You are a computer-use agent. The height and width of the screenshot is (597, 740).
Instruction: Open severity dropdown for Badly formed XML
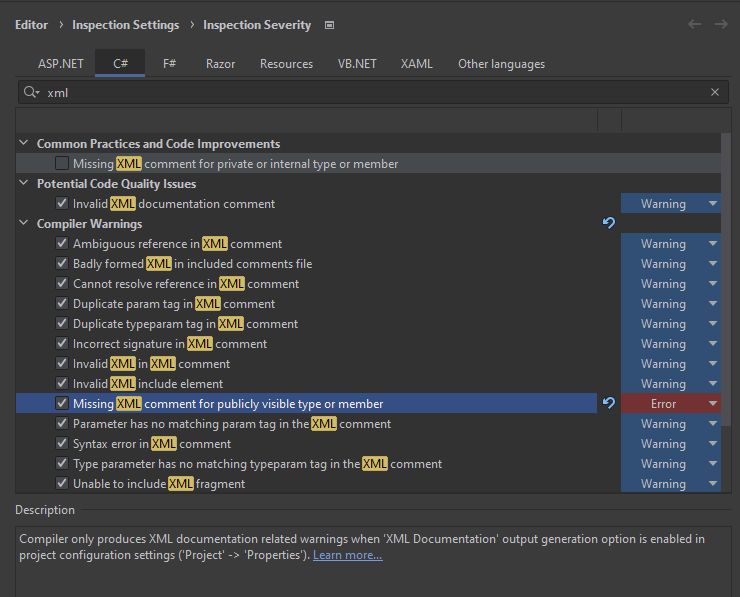671,263
